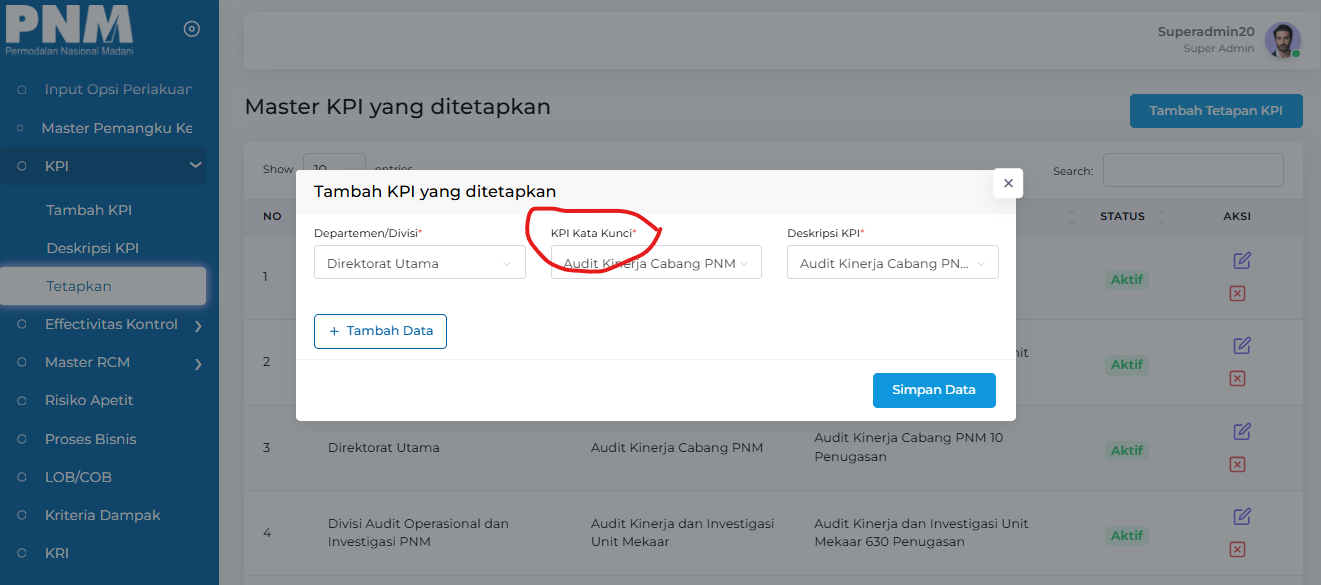Click the sidebar toggle circle icon

pyautogui.click(x=192, y=29)
